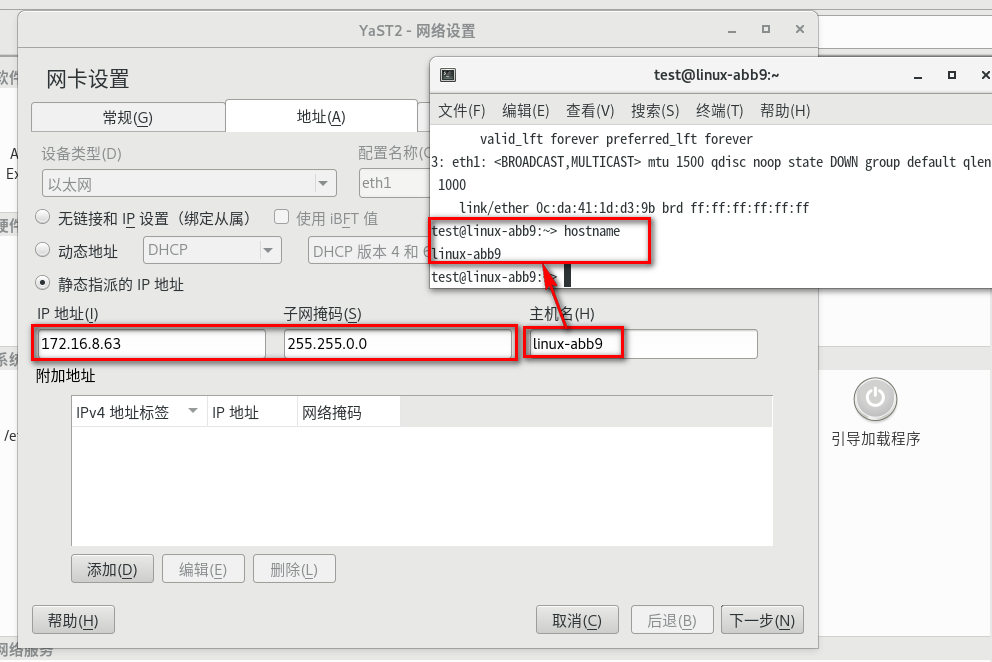
Task: Click the terminal hostname command line
Action: tap(526, 231)
